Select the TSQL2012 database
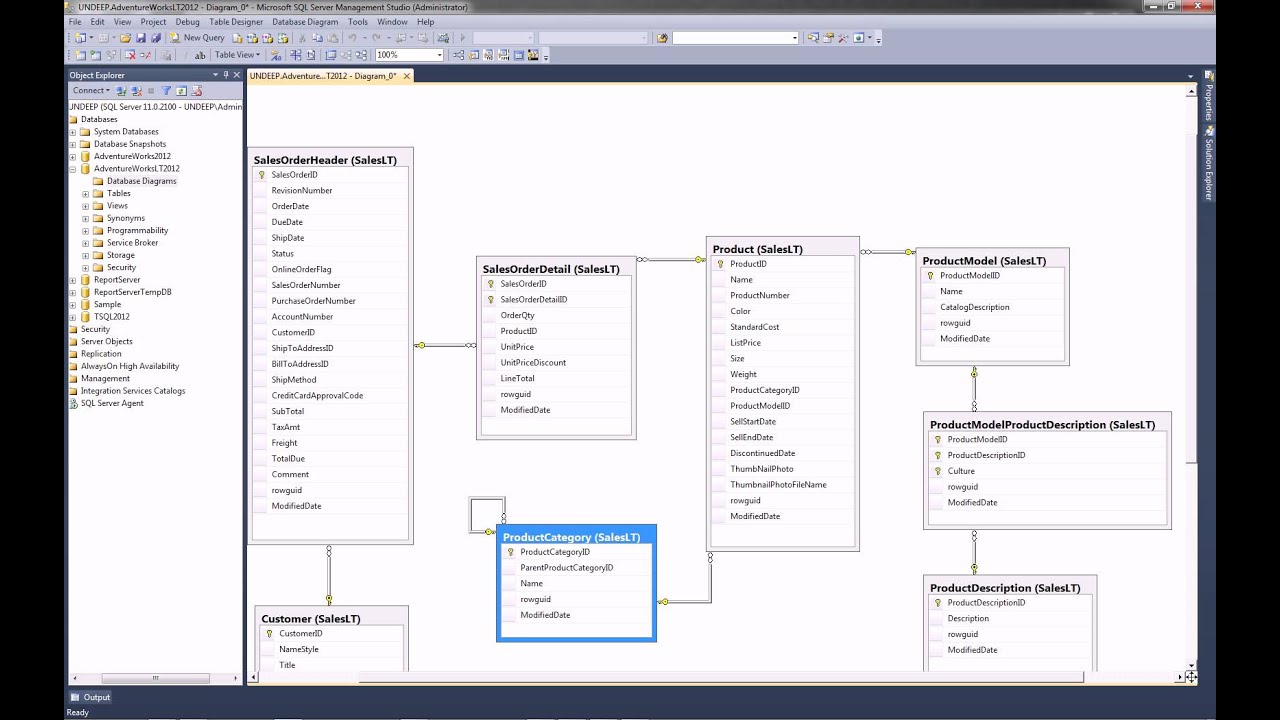Screen dimensions: 1280x720 pos(111,317)
